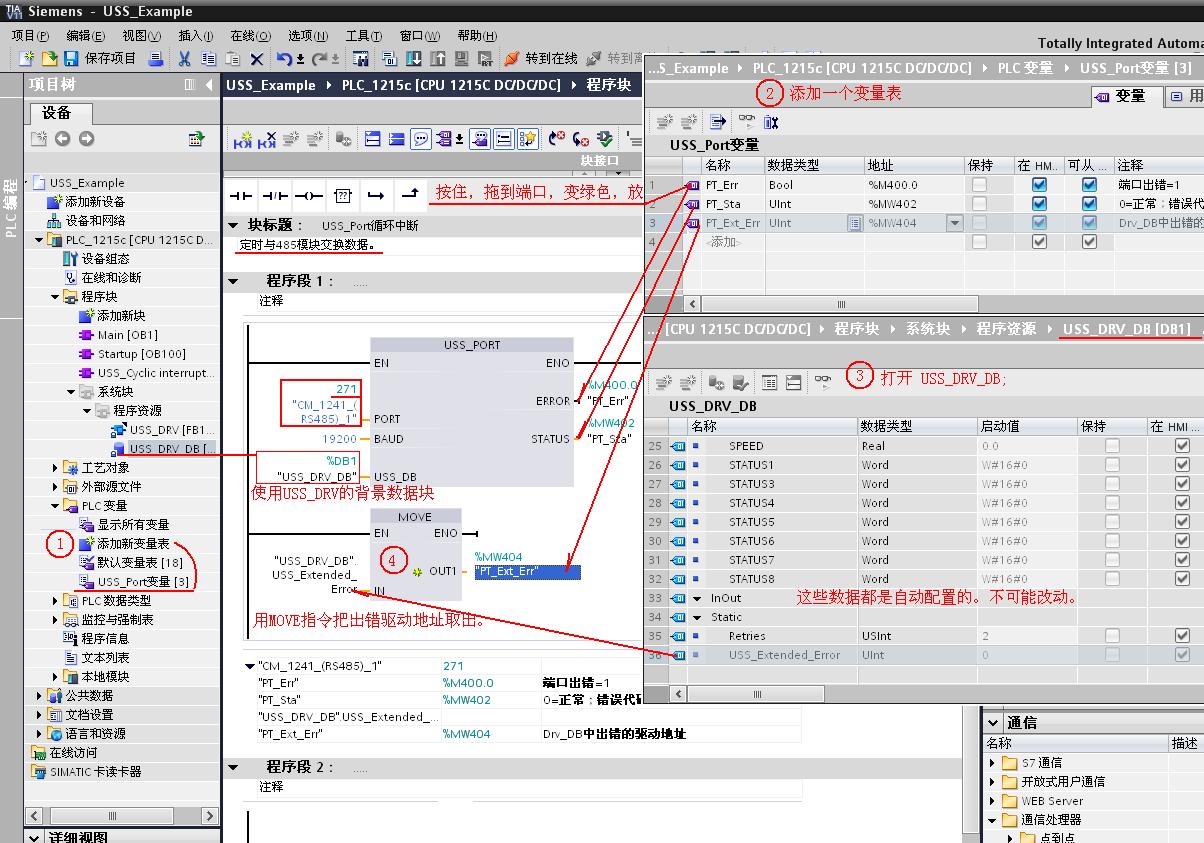Click the upload from device icon

(437, 59)
